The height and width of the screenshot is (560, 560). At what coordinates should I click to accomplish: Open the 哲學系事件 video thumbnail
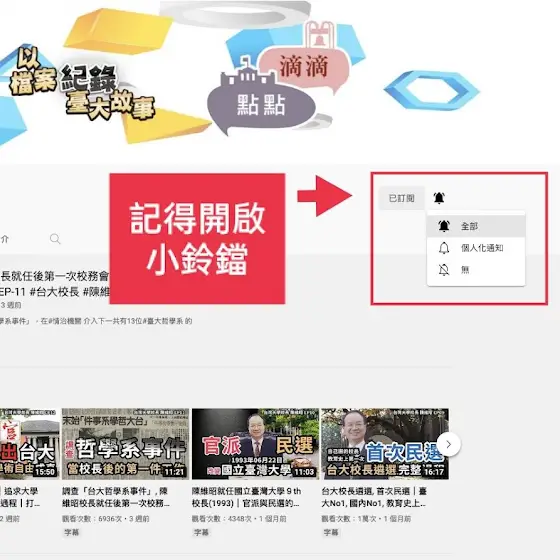125,444
